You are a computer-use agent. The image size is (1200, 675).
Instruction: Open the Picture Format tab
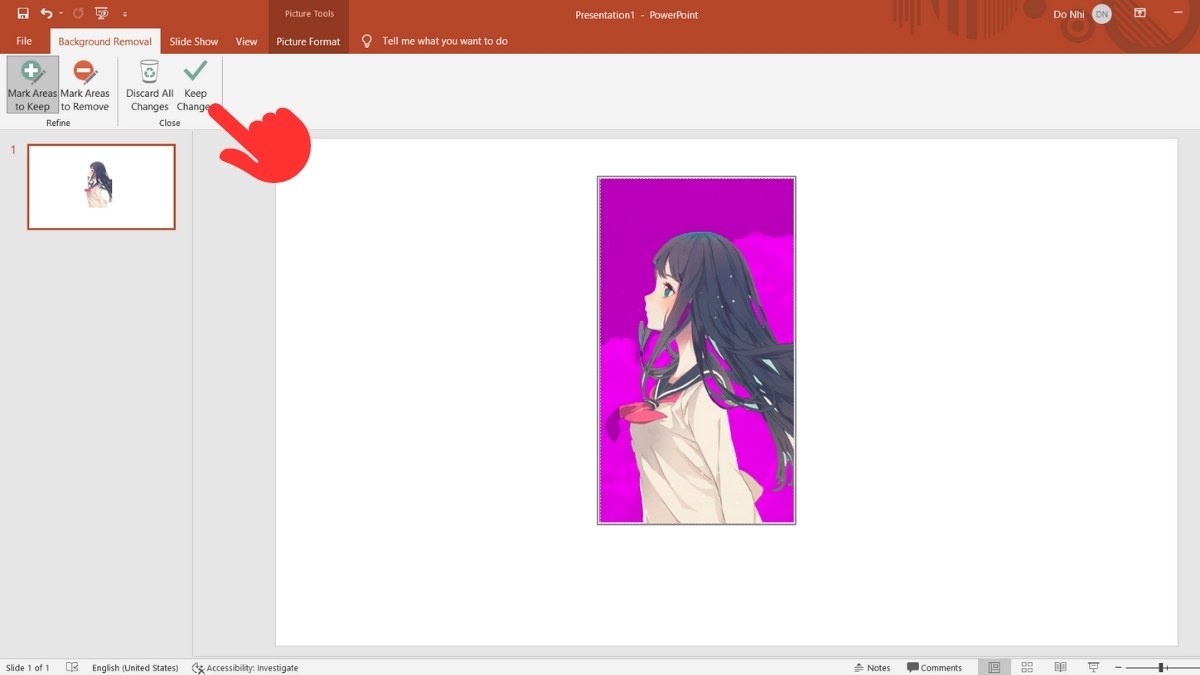click(308, 41)
